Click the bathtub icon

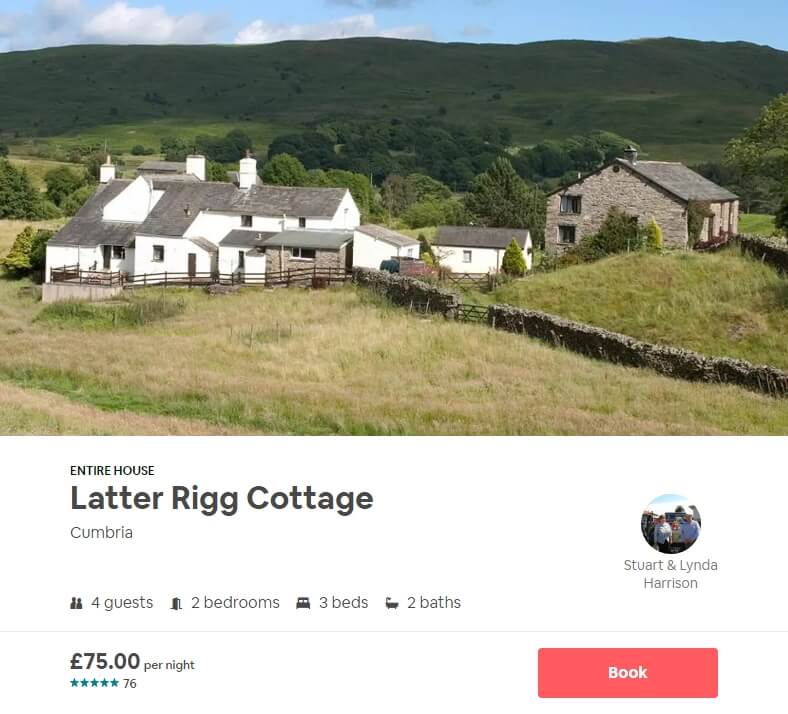click(x=392, y=603)
